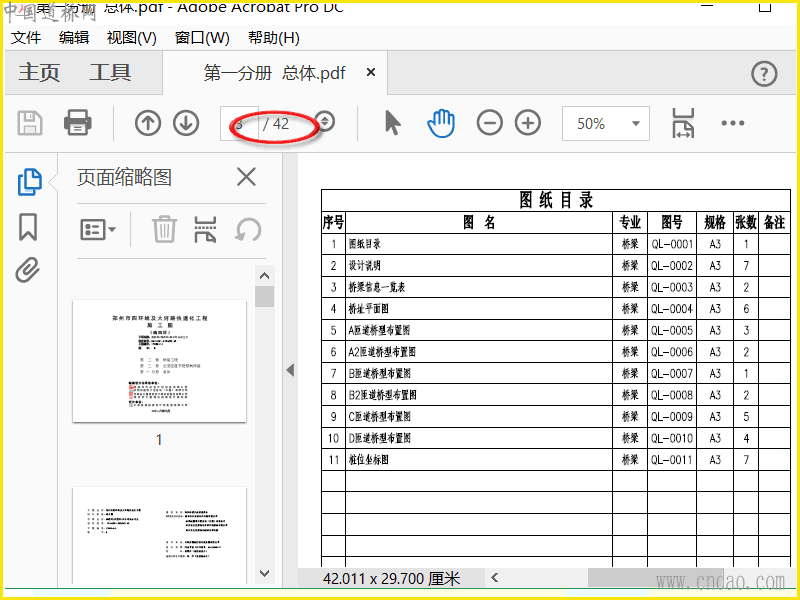Click drawing number QL-0003
Image resolution: width=800 pixels, height=600 pixels.
coord(672,287)
